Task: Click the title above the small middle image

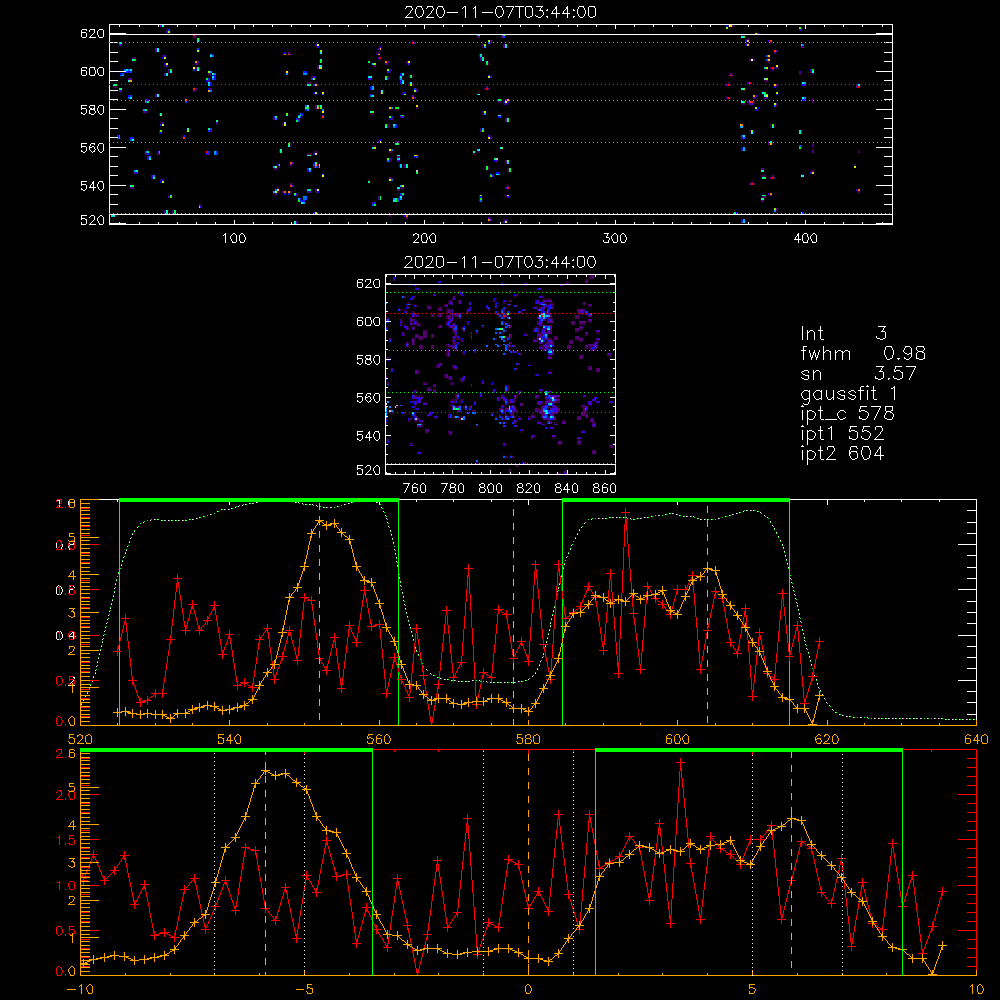Action: (500, 262)
